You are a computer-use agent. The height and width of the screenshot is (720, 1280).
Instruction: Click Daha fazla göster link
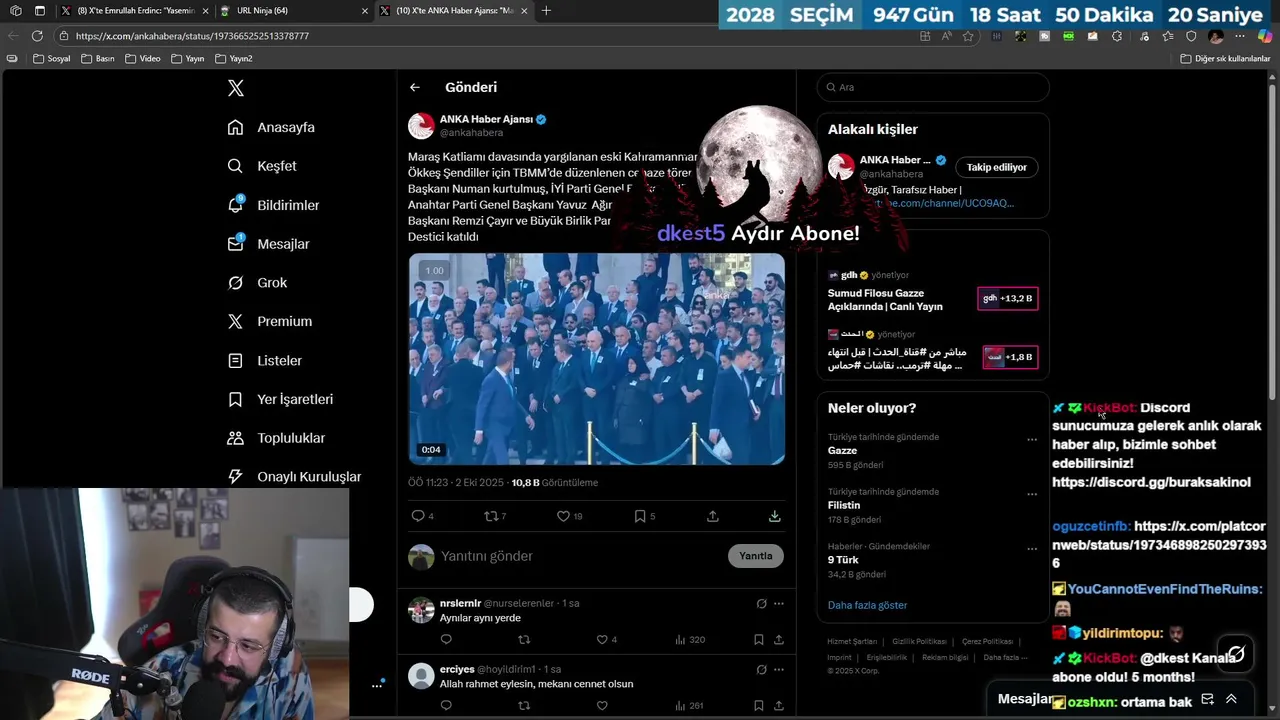click(867, 605)
